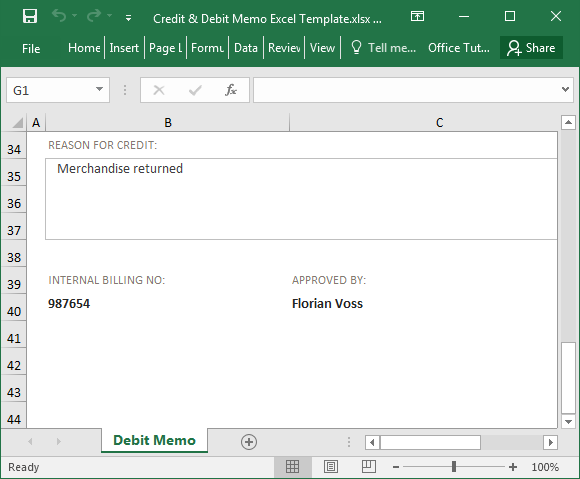The width and height of the screenshot is (580, 479).
Task: Select the Debit Memo sheet tab
Action: [x=154, y=440]
